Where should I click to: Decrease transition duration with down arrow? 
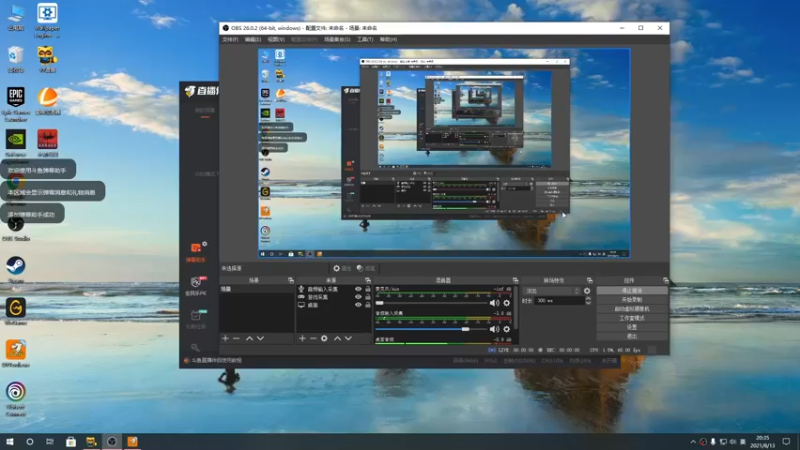588,303
